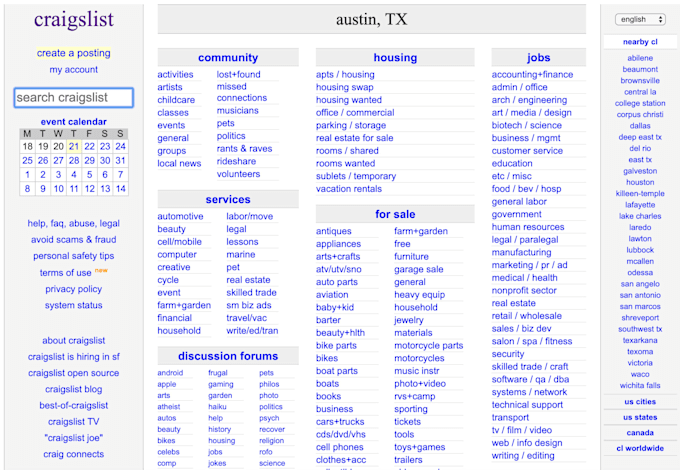Open software / qa / dba jobs
Screen dimensions: 680x470
pyautogui.click(x=530, y=379)
